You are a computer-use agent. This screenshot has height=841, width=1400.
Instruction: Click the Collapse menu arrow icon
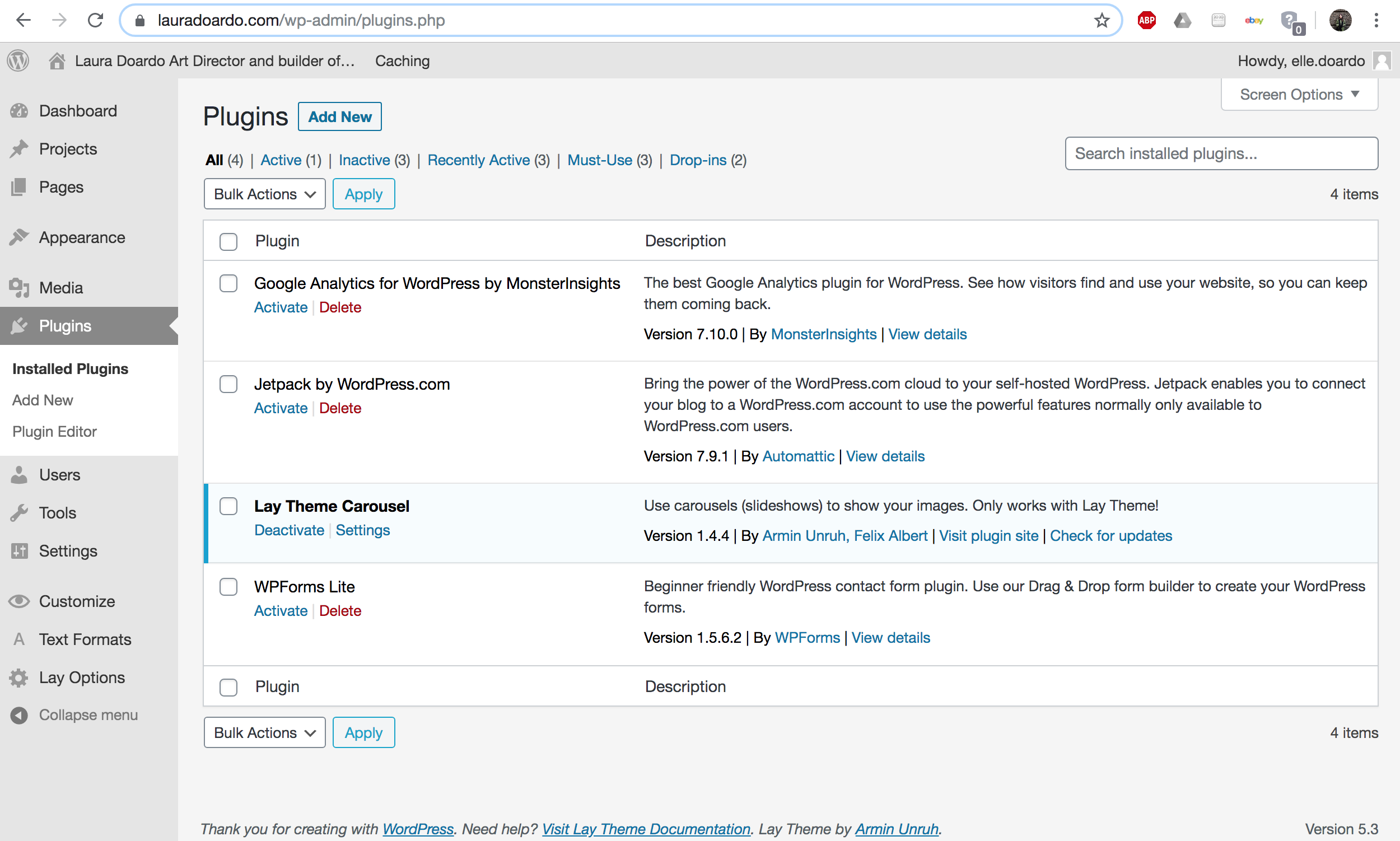pos(19,715)
